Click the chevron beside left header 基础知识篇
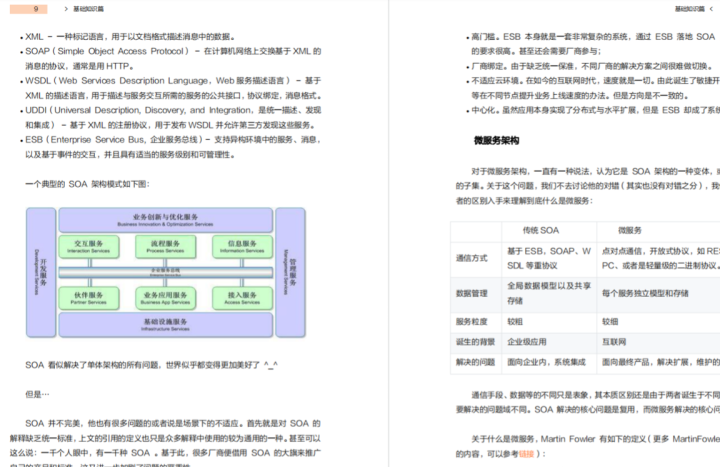 66,9
